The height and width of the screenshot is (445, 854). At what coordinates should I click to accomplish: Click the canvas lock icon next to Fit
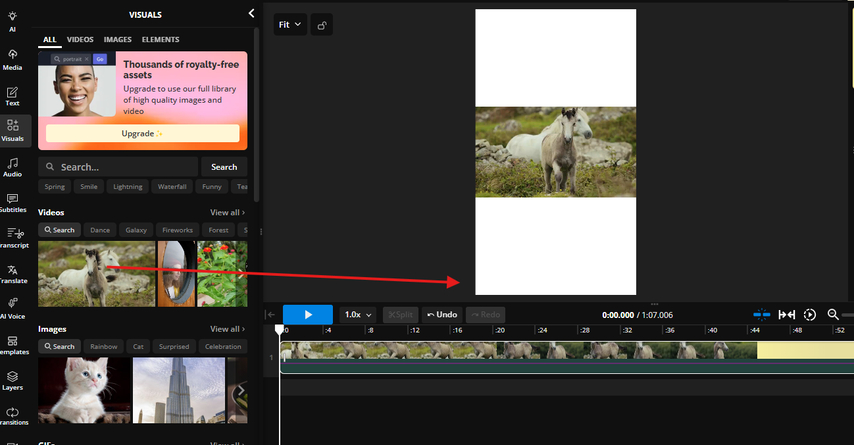point(322,25)
